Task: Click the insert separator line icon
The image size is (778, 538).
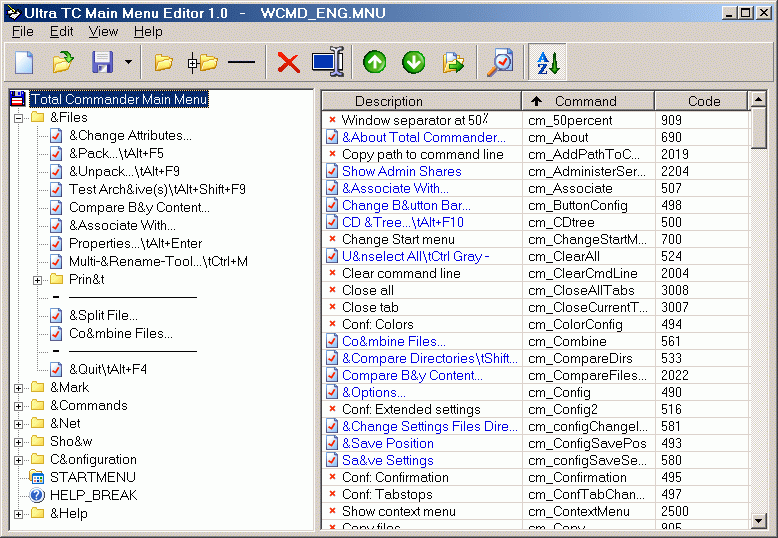Action: (x=241, y=63)
